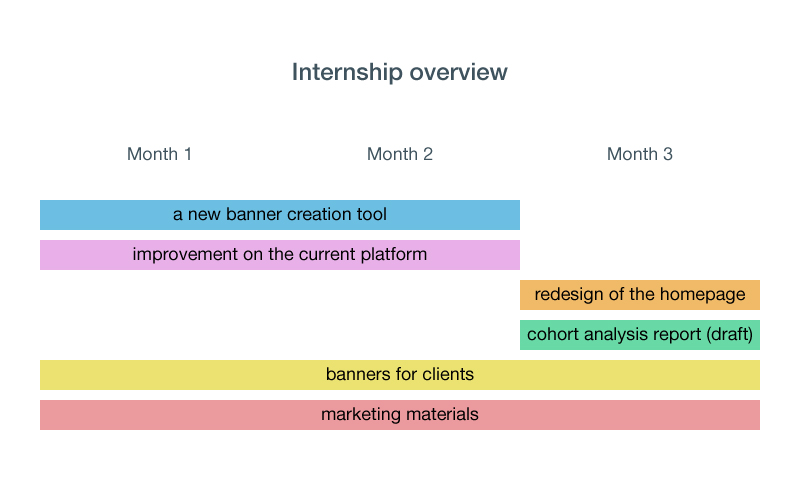The width and height of the screenshot is (800, 500).
Task: Click the Month 2 column header
Action: pyautogui.click(x=399, y=154)
